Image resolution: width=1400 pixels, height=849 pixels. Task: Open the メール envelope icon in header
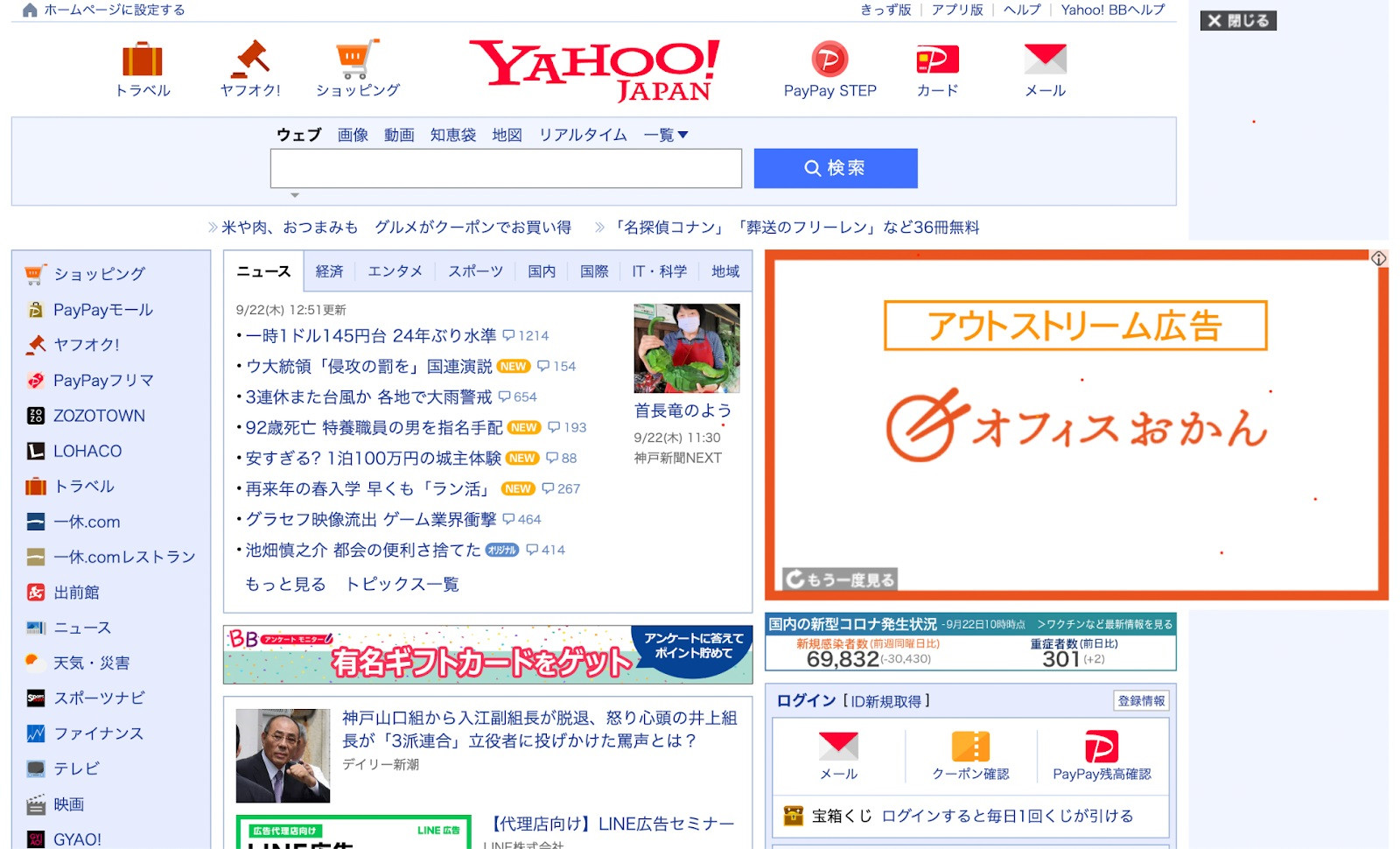pyautogui.click(x=1046, y=60)
